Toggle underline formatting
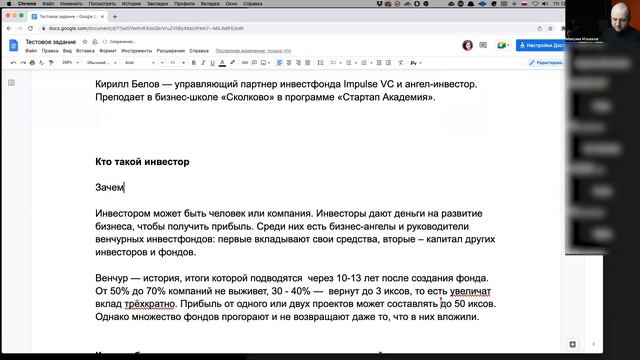 coord(212,63)
